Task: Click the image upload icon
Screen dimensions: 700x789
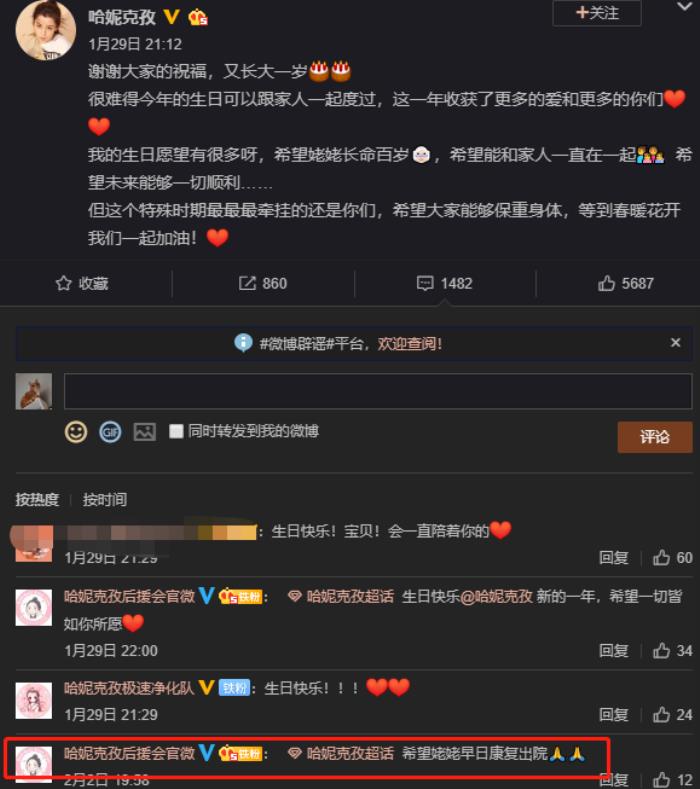Action: pos(144,432)
